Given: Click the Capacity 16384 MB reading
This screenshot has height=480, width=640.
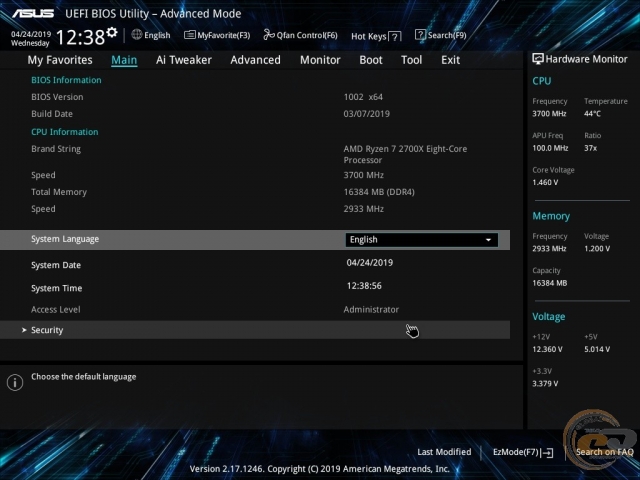Looking at the screenshot, I should coord(549,283).
